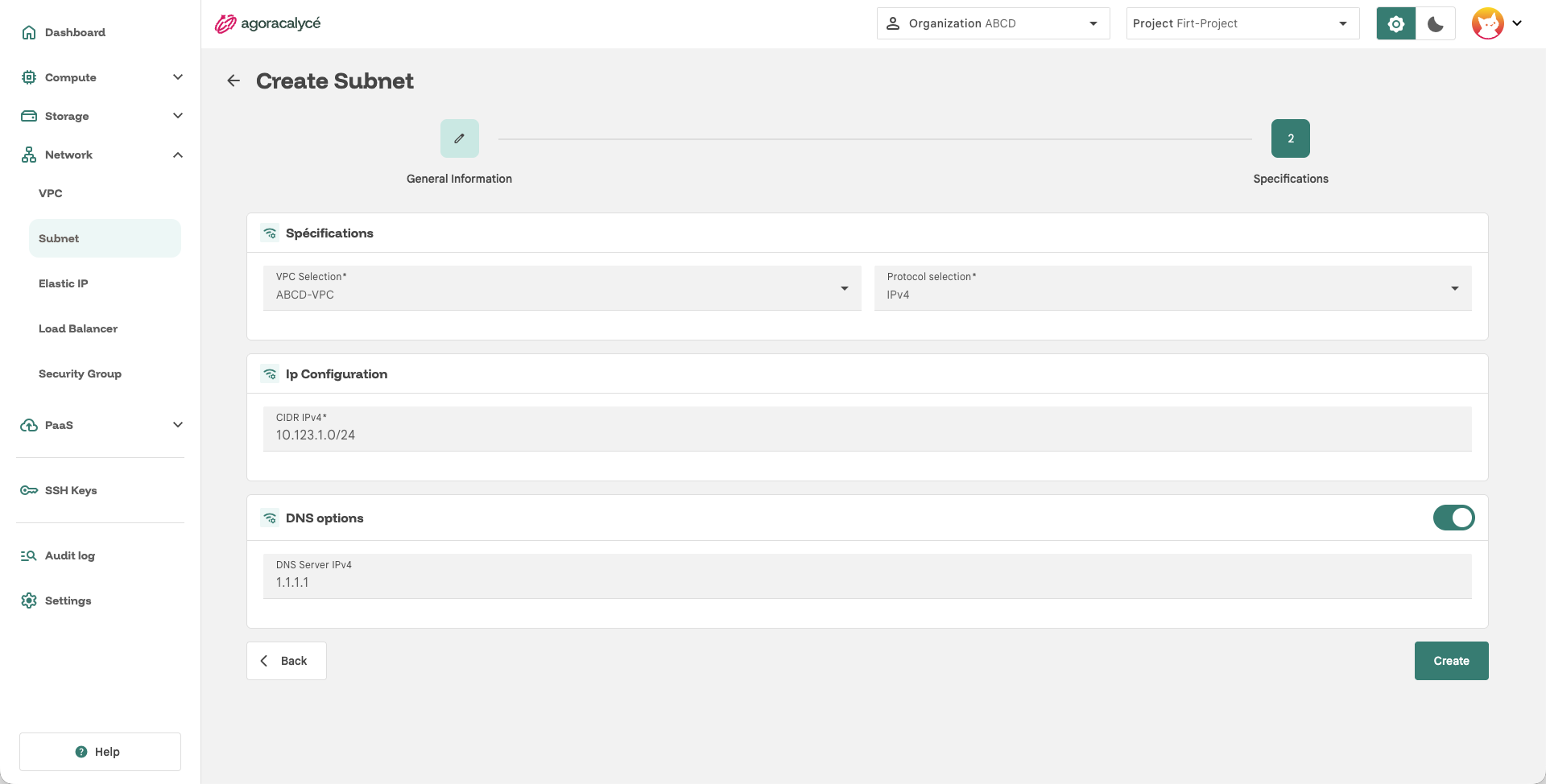This screenshot has height=784, width=1546.
Task: Select Subnet in the sidebar
Action: 105,238
